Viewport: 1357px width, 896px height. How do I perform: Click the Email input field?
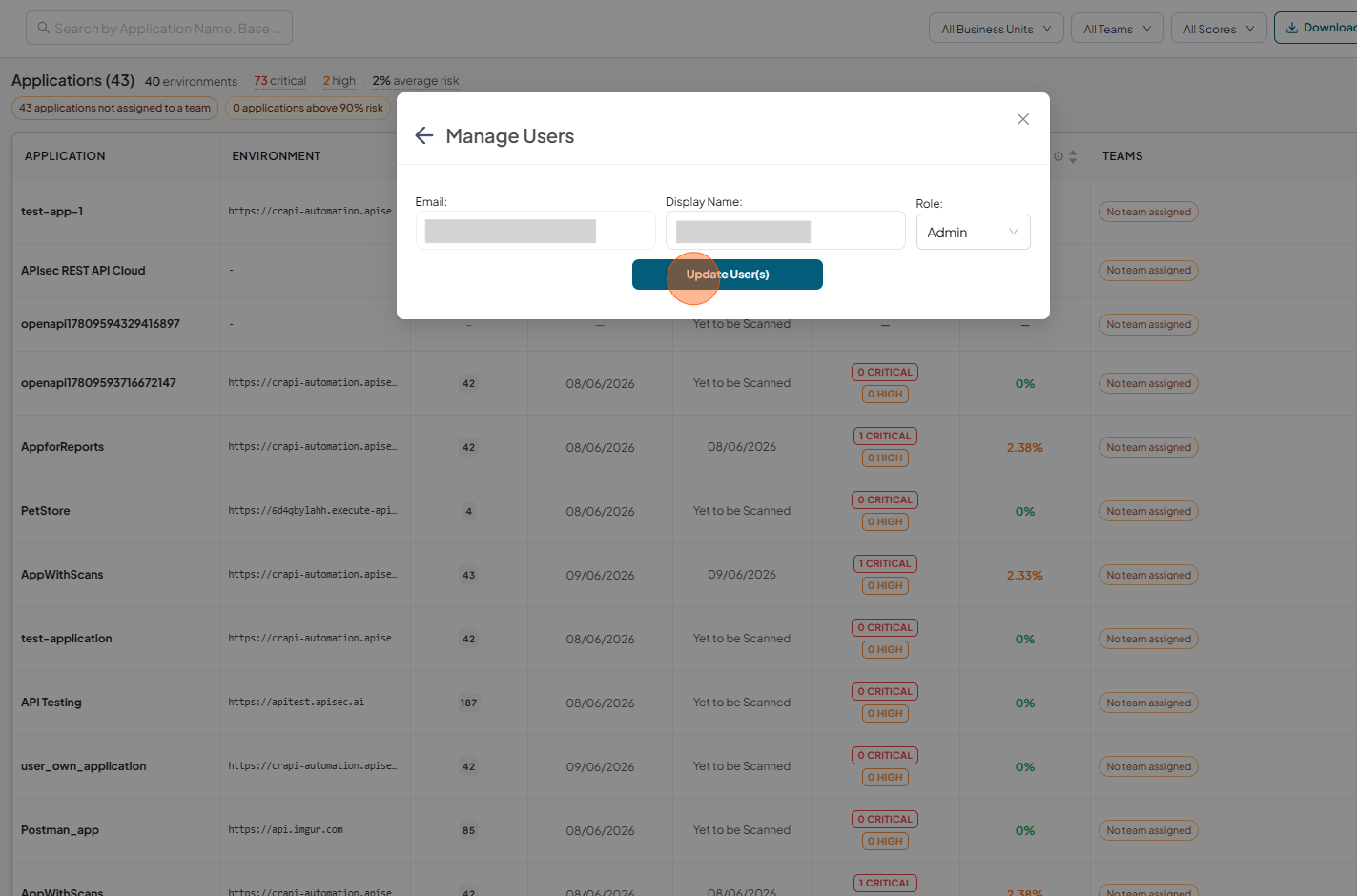pyautogui.click(x=536, y=231)
